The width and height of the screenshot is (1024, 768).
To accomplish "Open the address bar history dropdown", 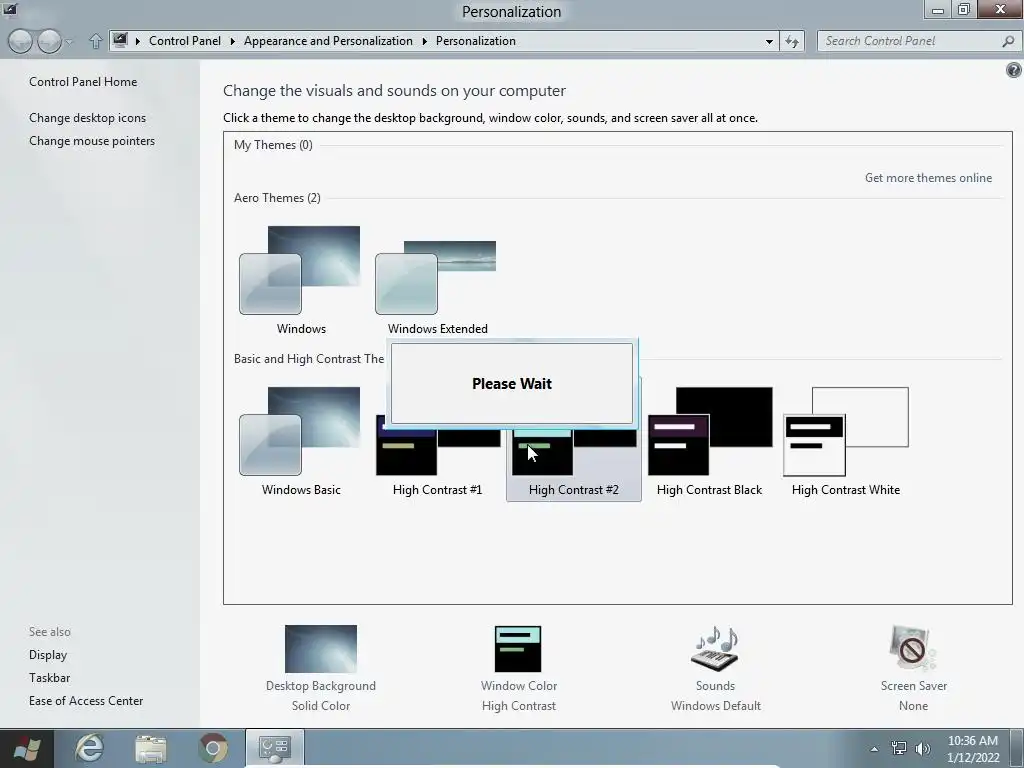I will 769,41.
